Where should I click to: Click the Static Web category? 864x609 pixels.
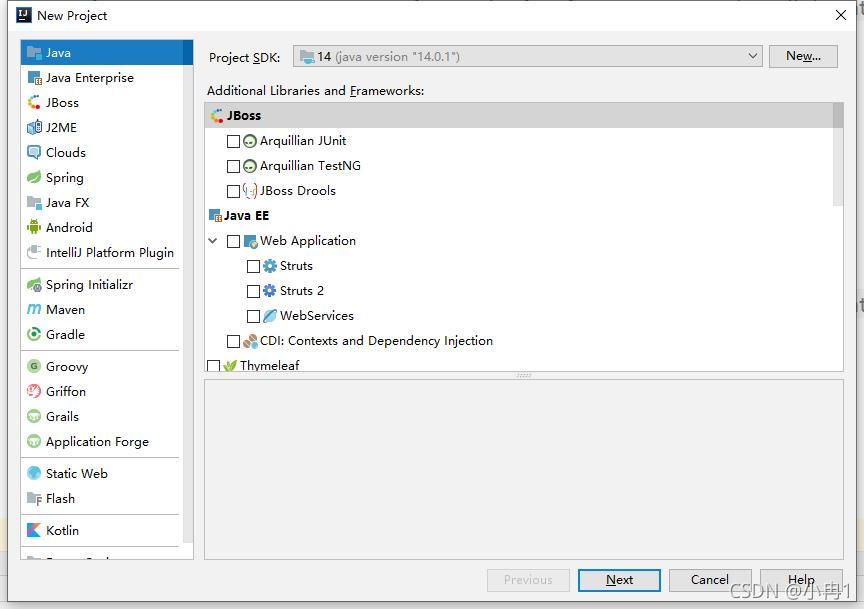pyautogui.click(x=74, y=473)
